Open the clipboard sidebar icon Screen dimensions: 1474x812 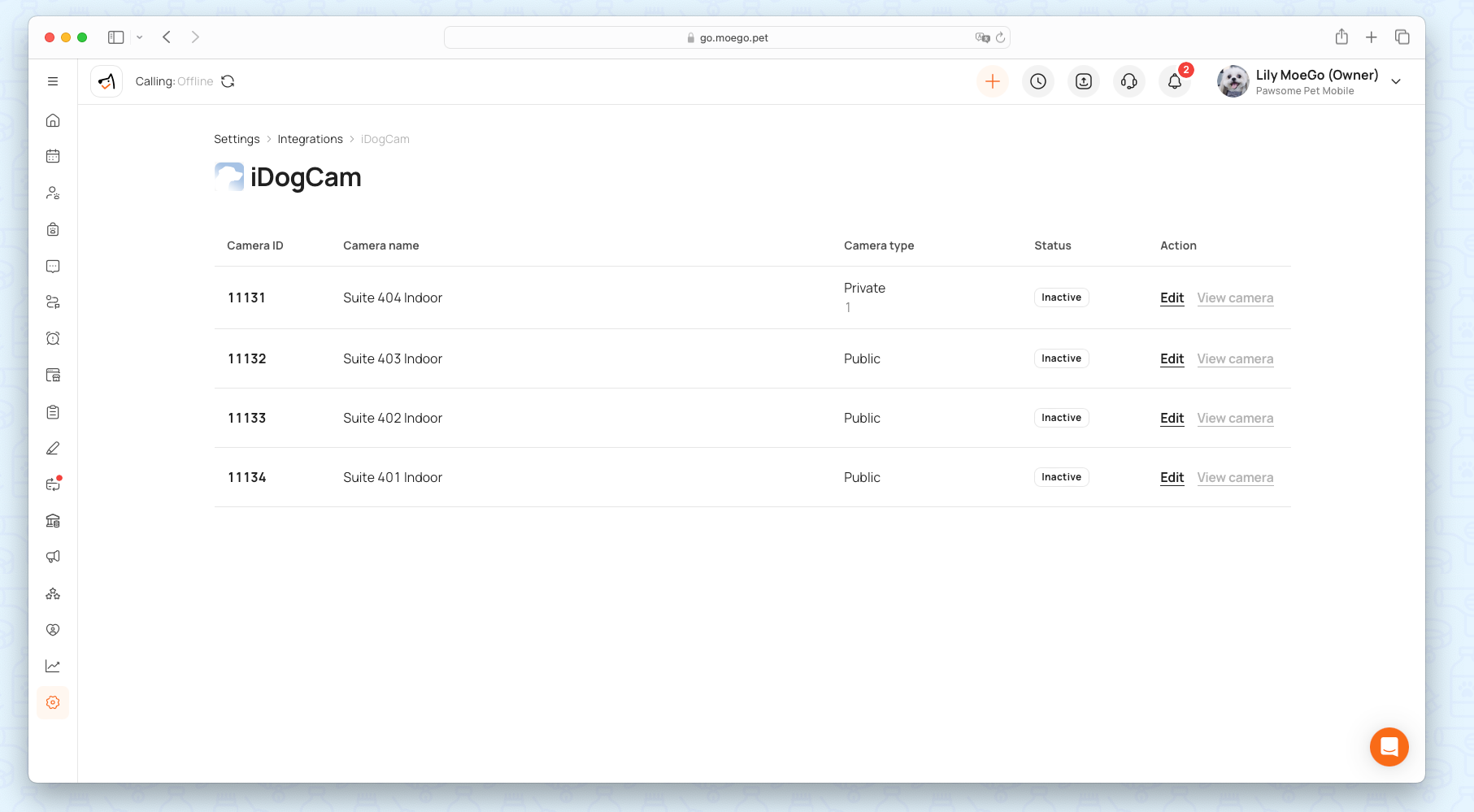pos(53,412)
